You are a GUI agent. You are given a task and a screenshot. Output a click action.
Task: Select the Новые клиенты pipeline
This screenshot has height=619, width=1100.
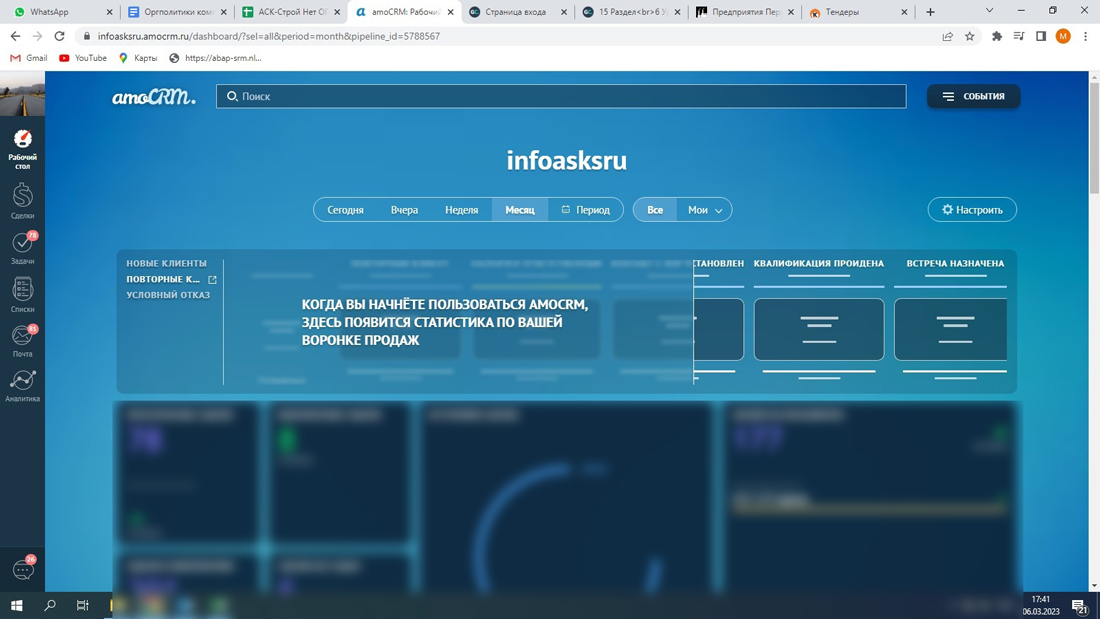[166, 263]
